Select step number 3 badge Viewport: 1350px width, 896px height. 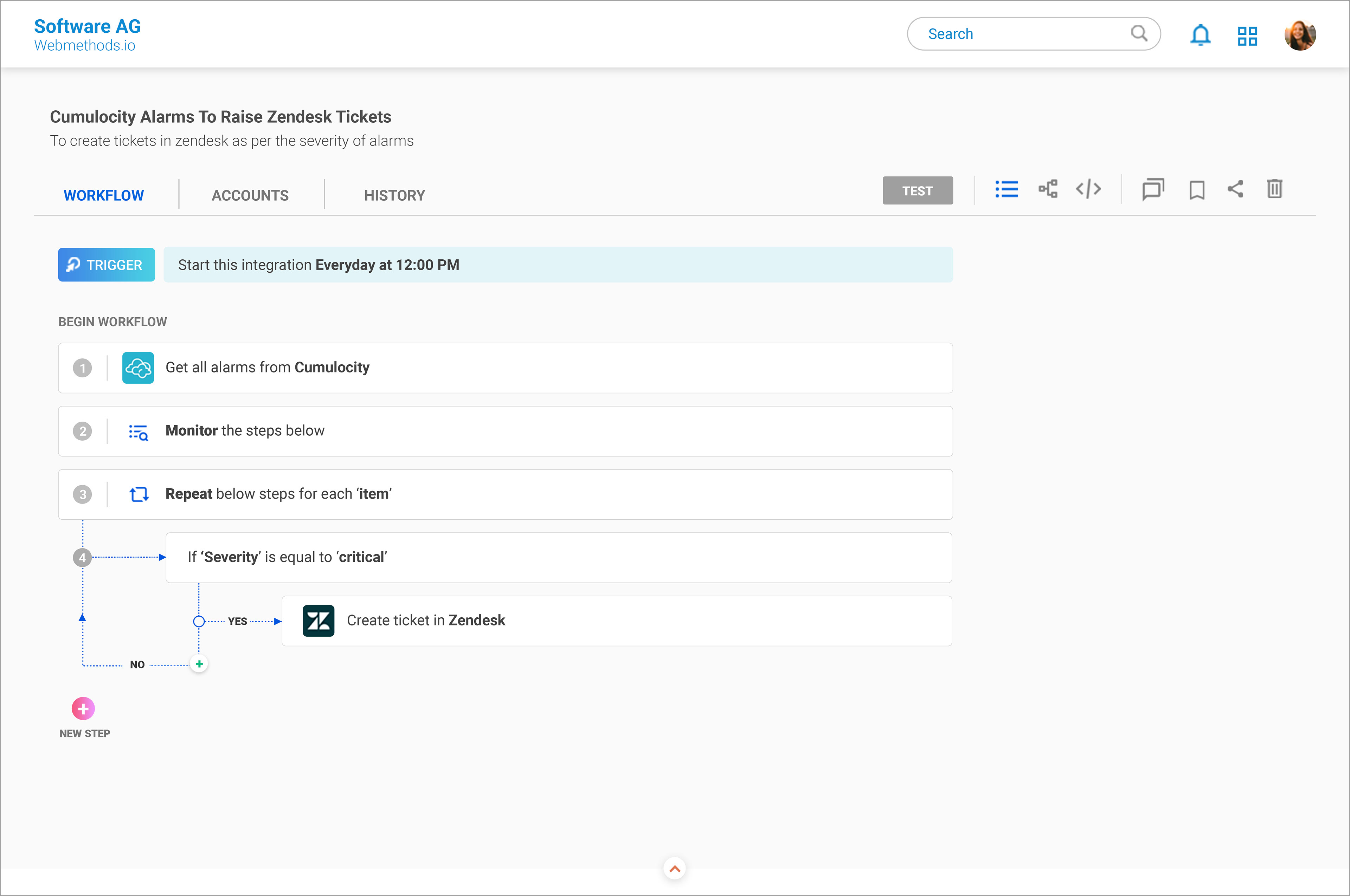click(x=82, y=495)
